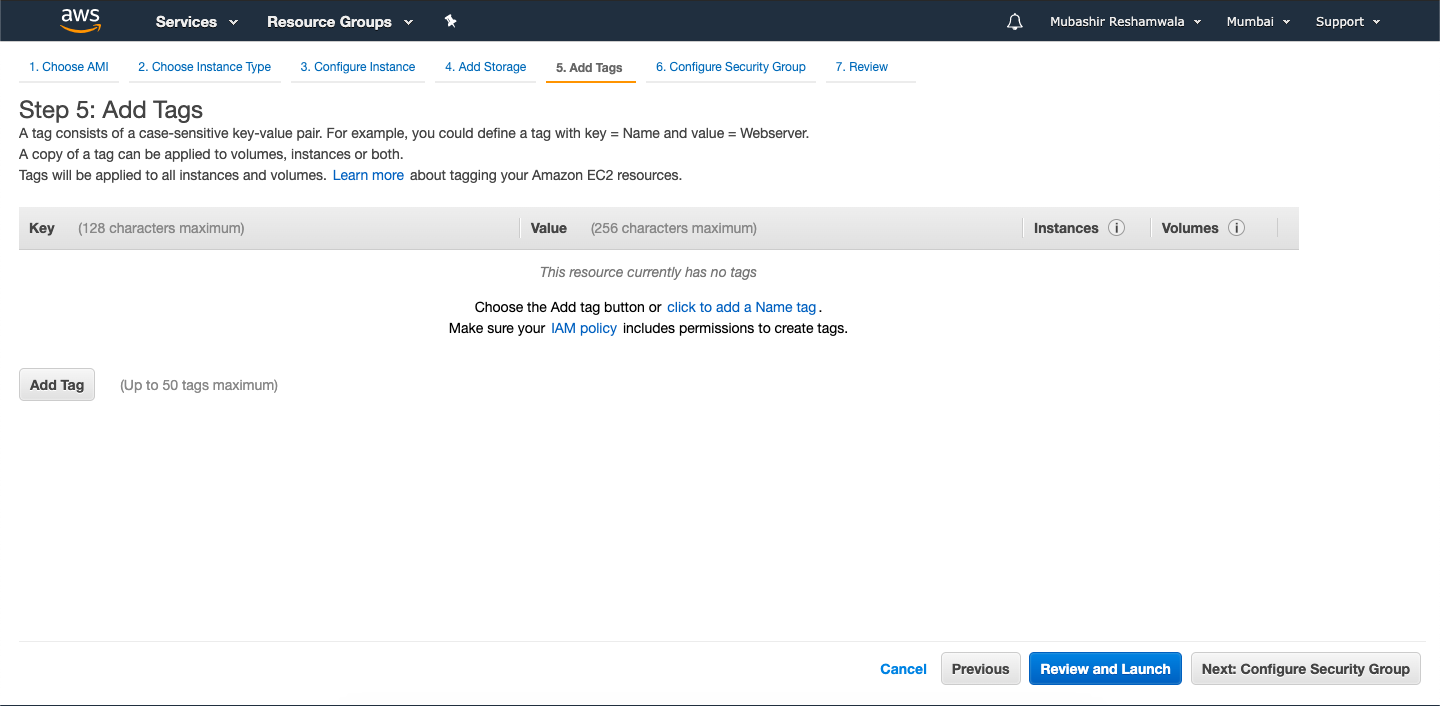The width and height of the screenshot is (1440, 706).
Task: Go to step 4 Add Storage tab
Action: 485,67
